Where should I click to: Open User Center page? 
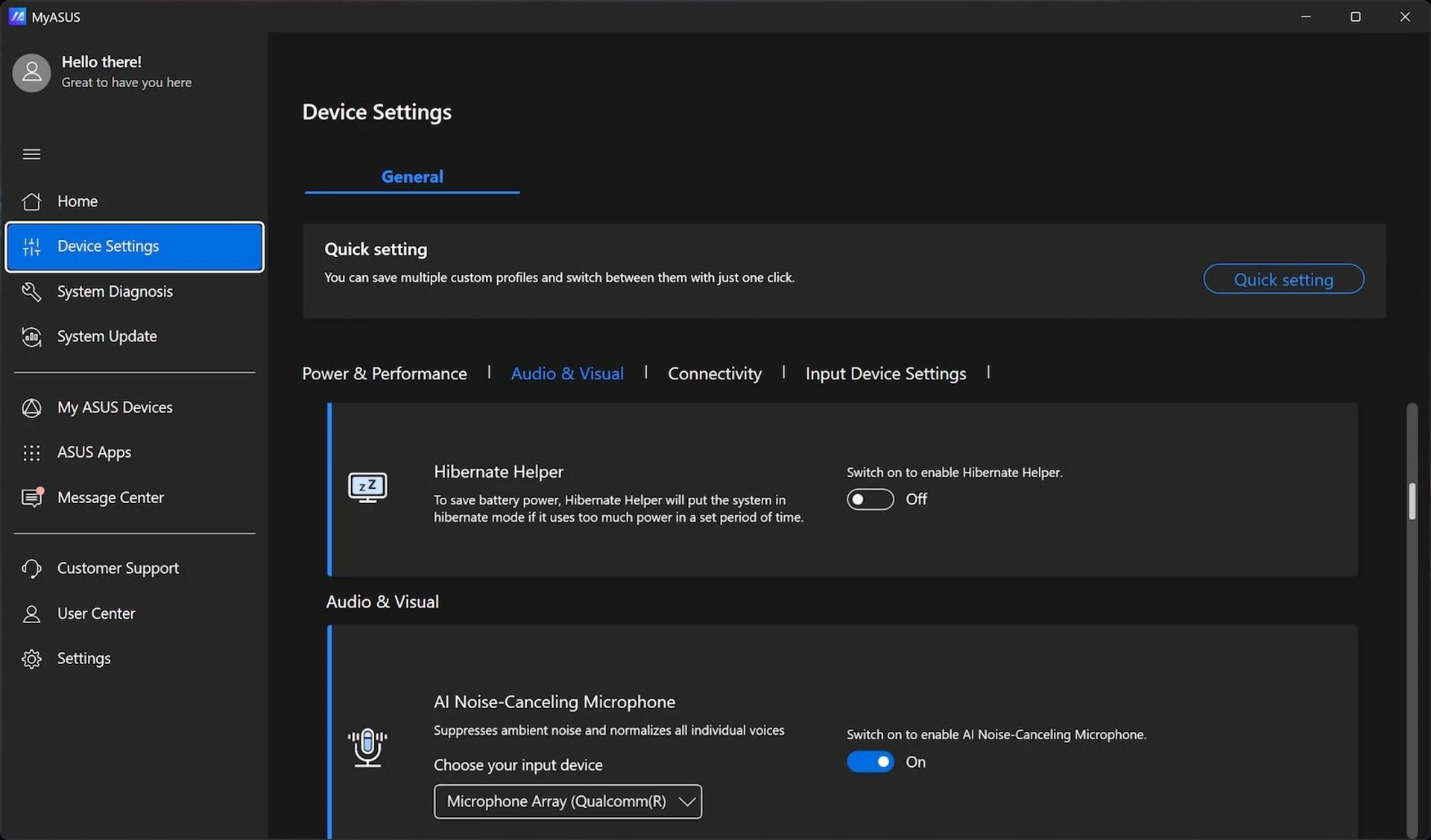(x=134, y=613)
